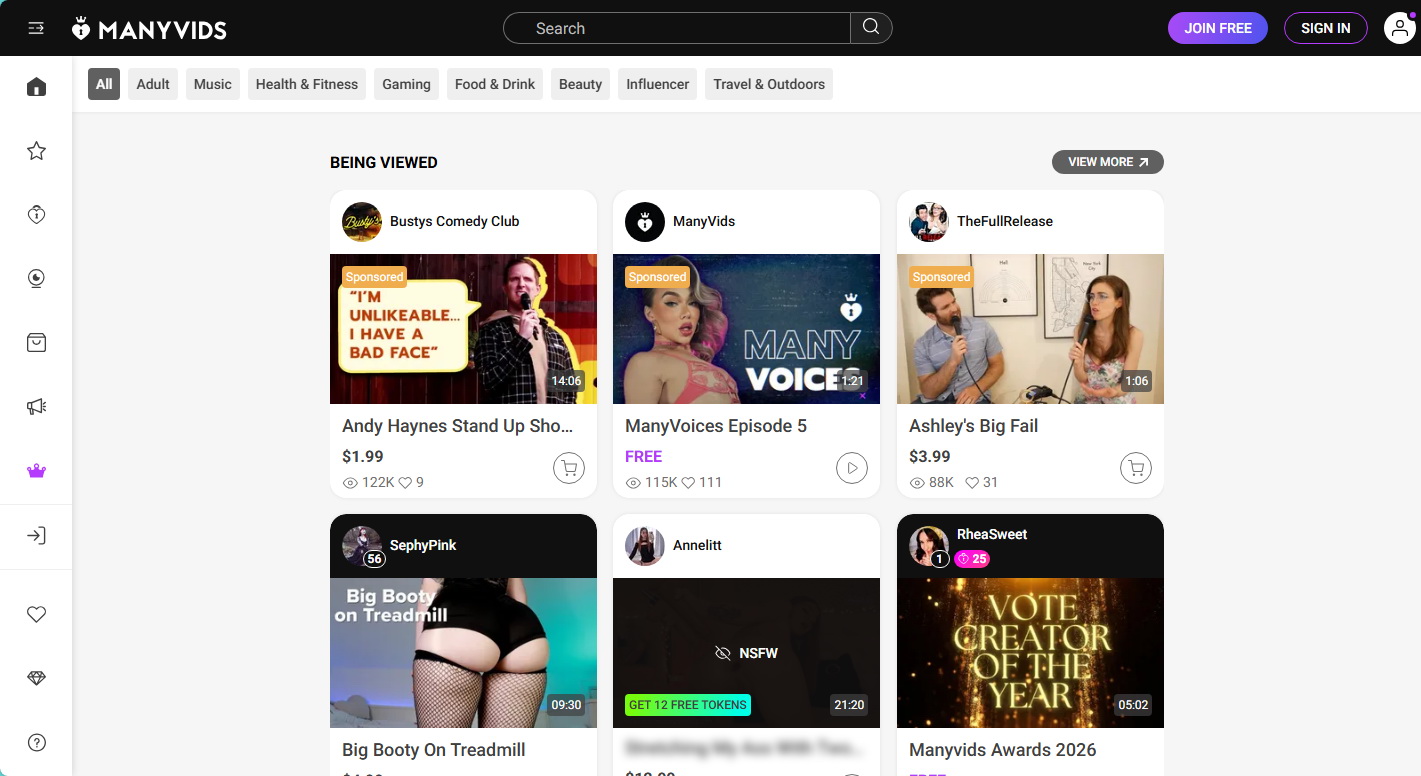Expand Being Viewed with VIEW MORE
This screenshot has width=1421, height=776.
pos(1108,162)
